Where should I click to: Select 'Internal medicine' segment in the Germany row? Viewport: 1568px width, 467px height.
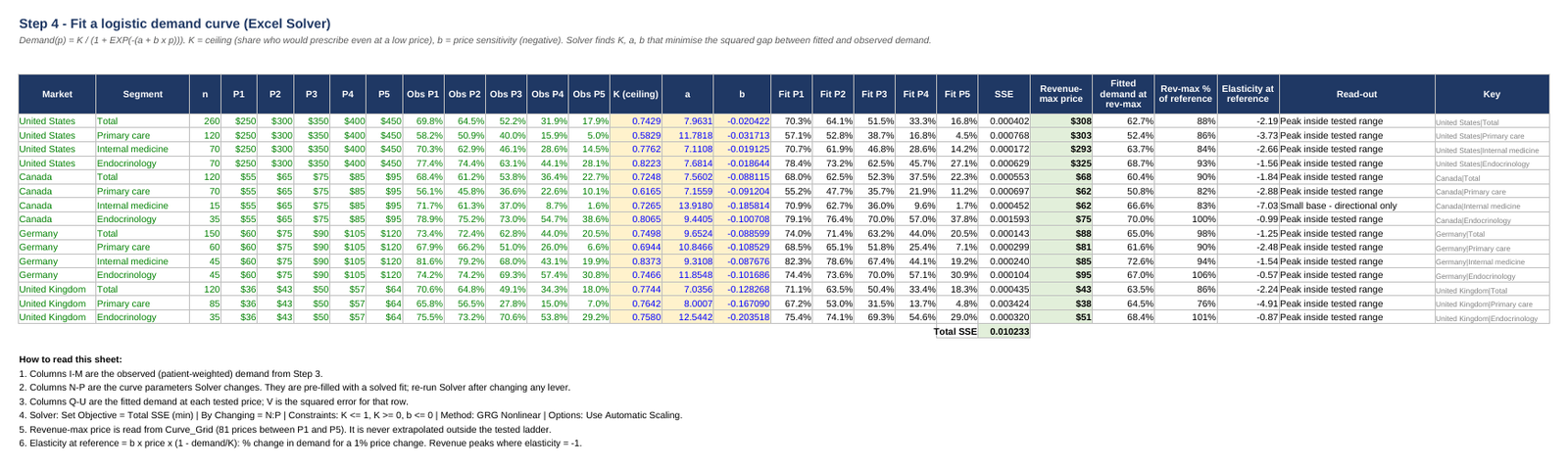143,261
